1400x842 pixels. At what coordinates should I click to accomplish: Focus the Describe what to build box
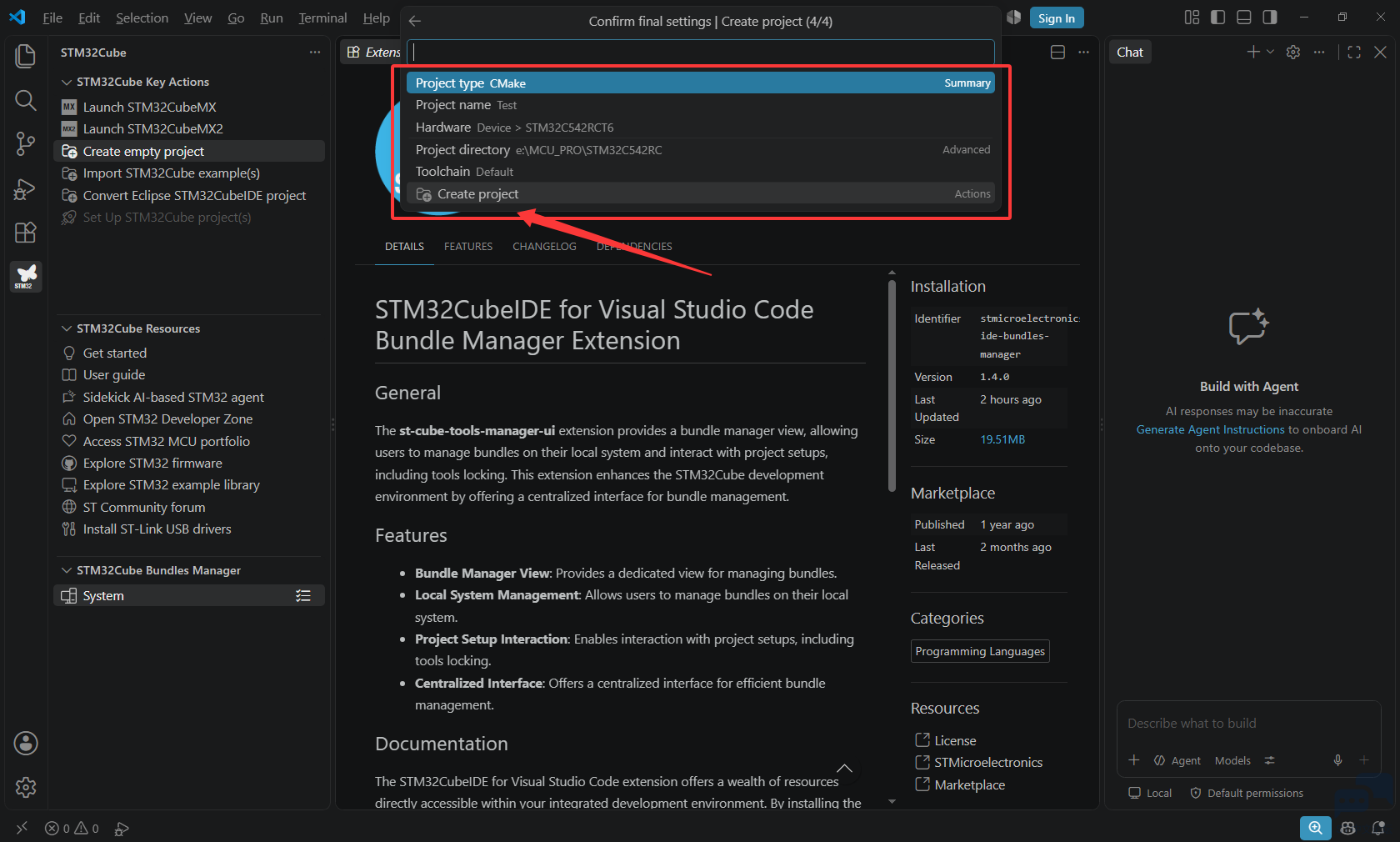click(1248, 724)
